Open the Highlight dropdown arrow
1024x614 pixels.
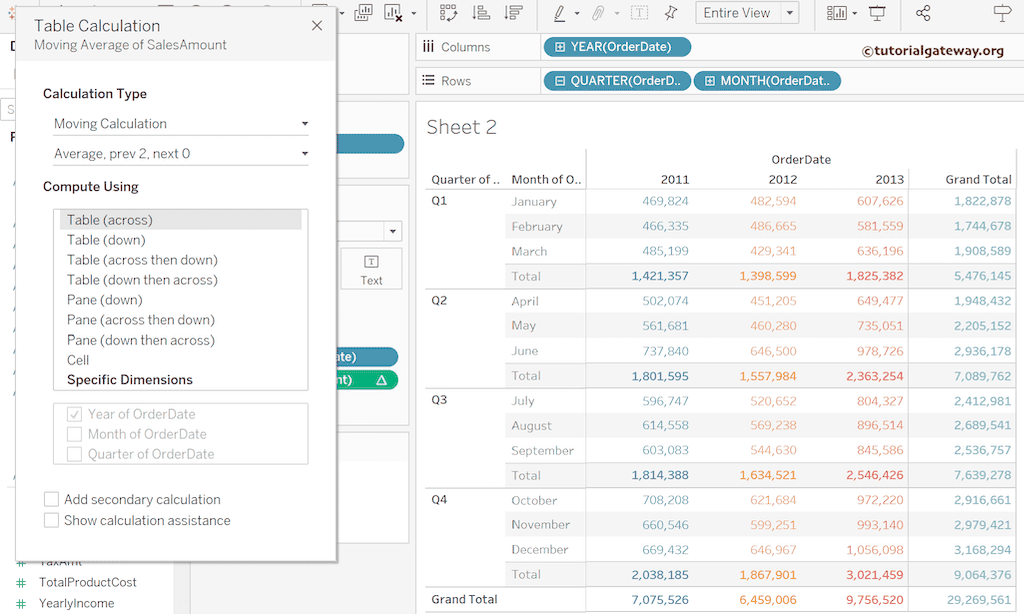(577, 13)
